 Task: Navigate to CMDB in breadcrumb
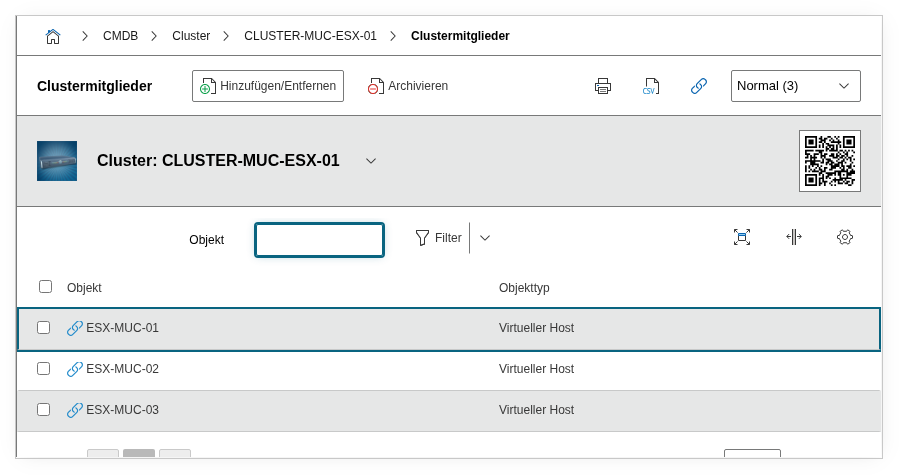tap(120, 36)
